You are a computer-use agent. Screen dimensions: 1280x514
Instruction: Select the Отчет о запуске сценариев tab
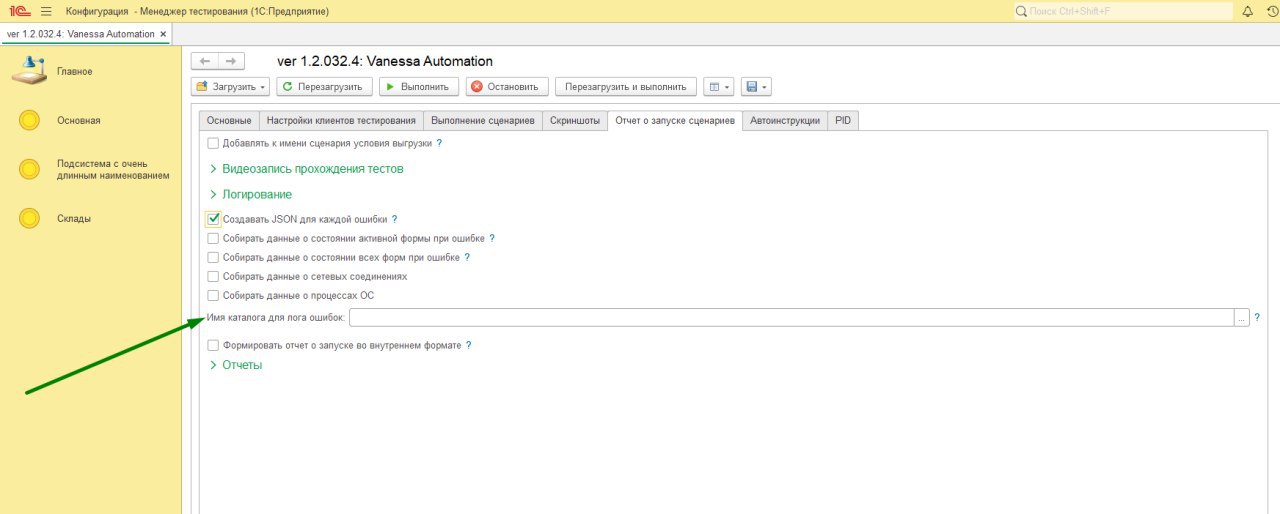point(675,120)
